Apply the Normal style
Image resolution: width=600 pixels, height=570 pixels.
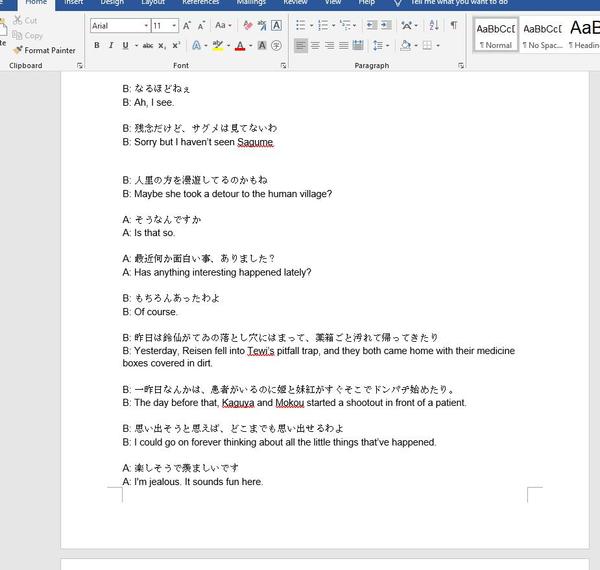pyautogui.click(x=496, y=35)
